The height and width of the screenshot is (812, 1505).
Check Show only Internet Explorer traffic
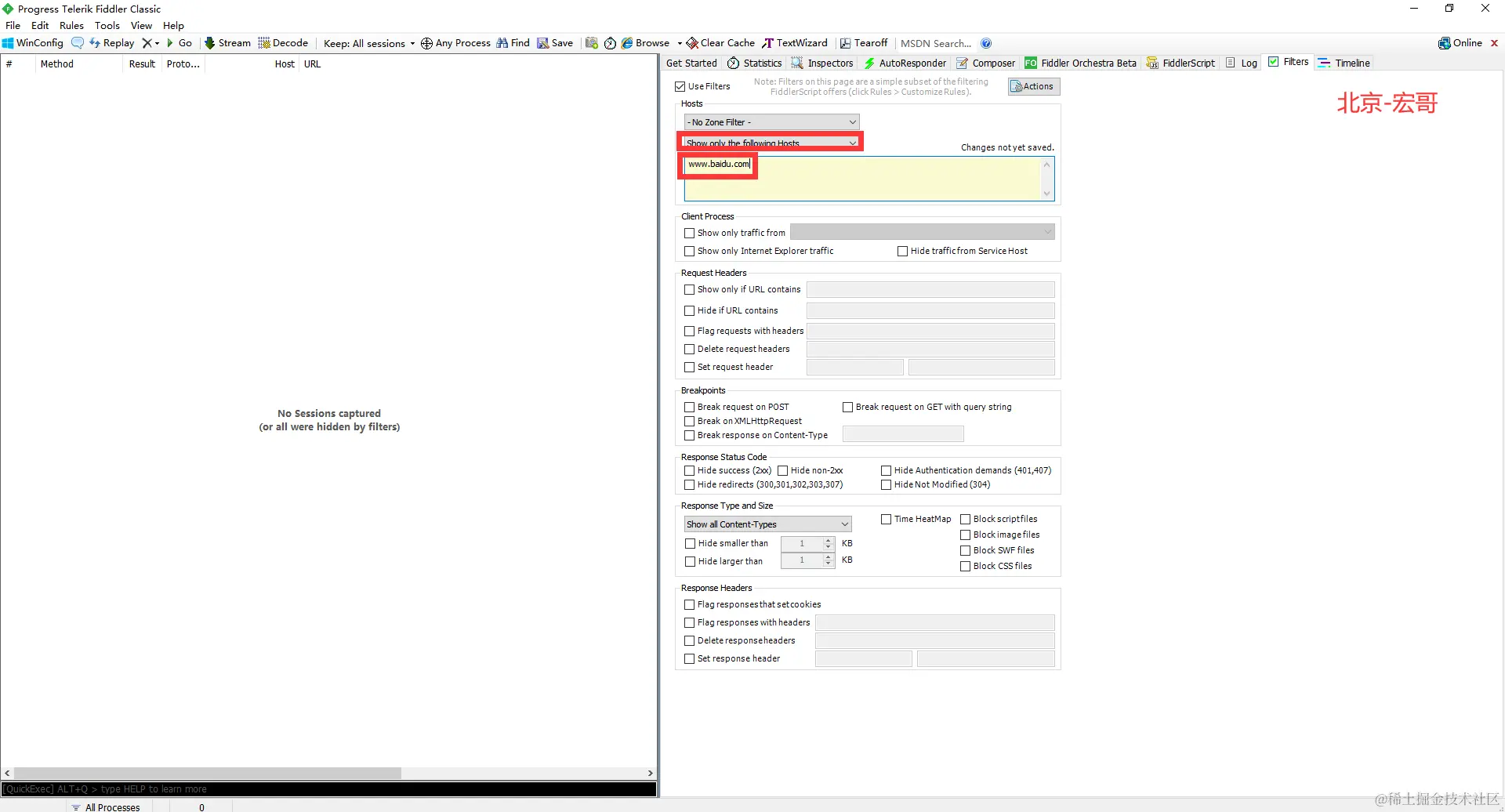pos(690,251)
